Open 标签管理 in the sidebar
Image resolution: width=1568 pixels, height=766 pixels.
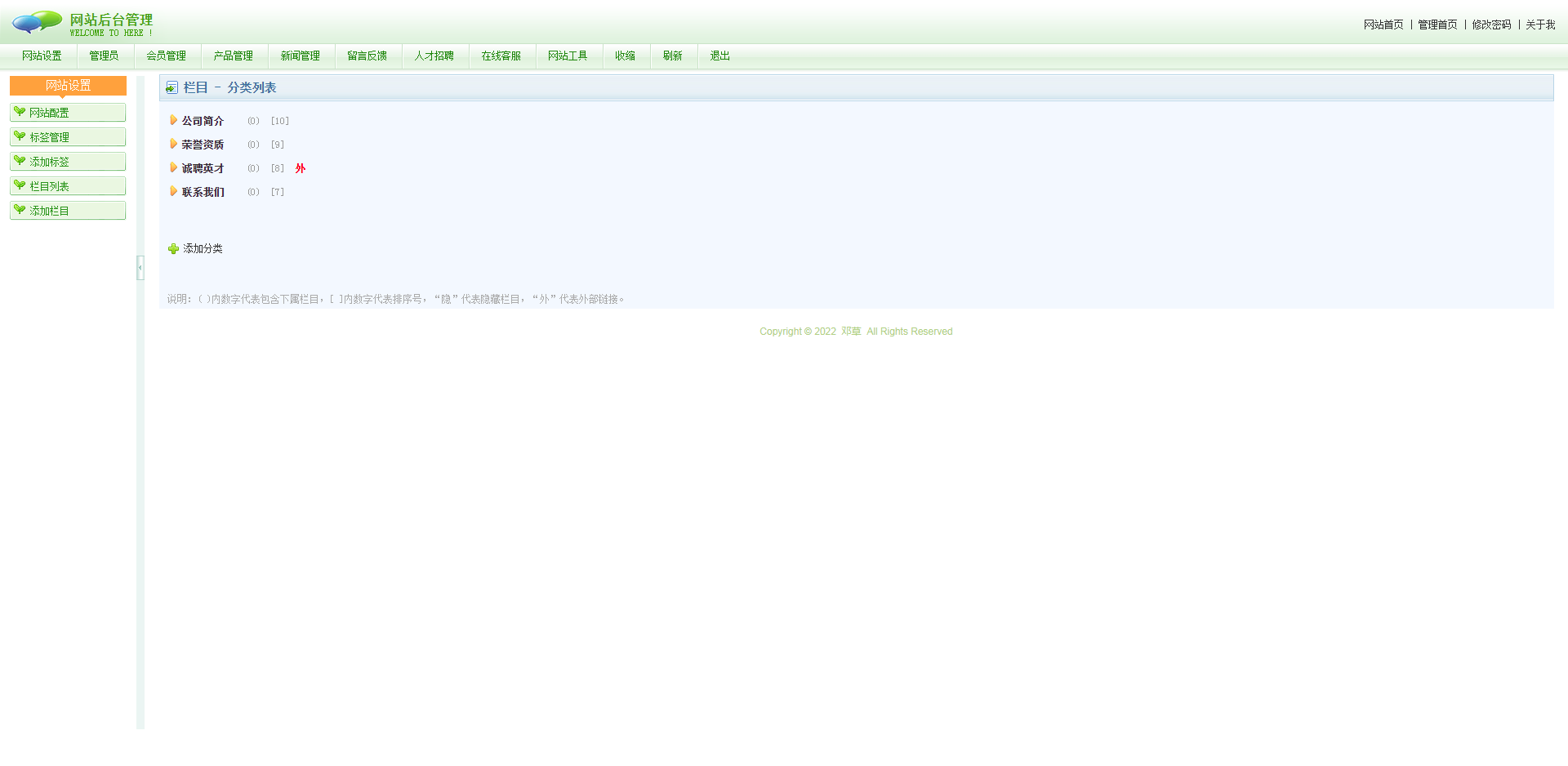click(68, 137)
